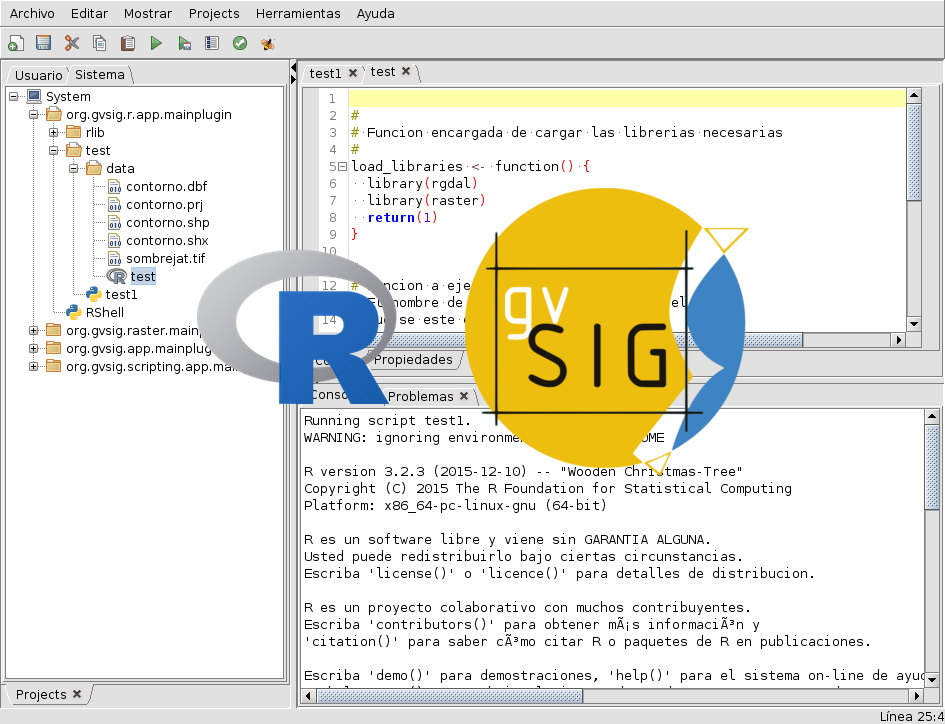Collapse the System root node
Viewport: 945px width, 724px height.
coord(14,97)
